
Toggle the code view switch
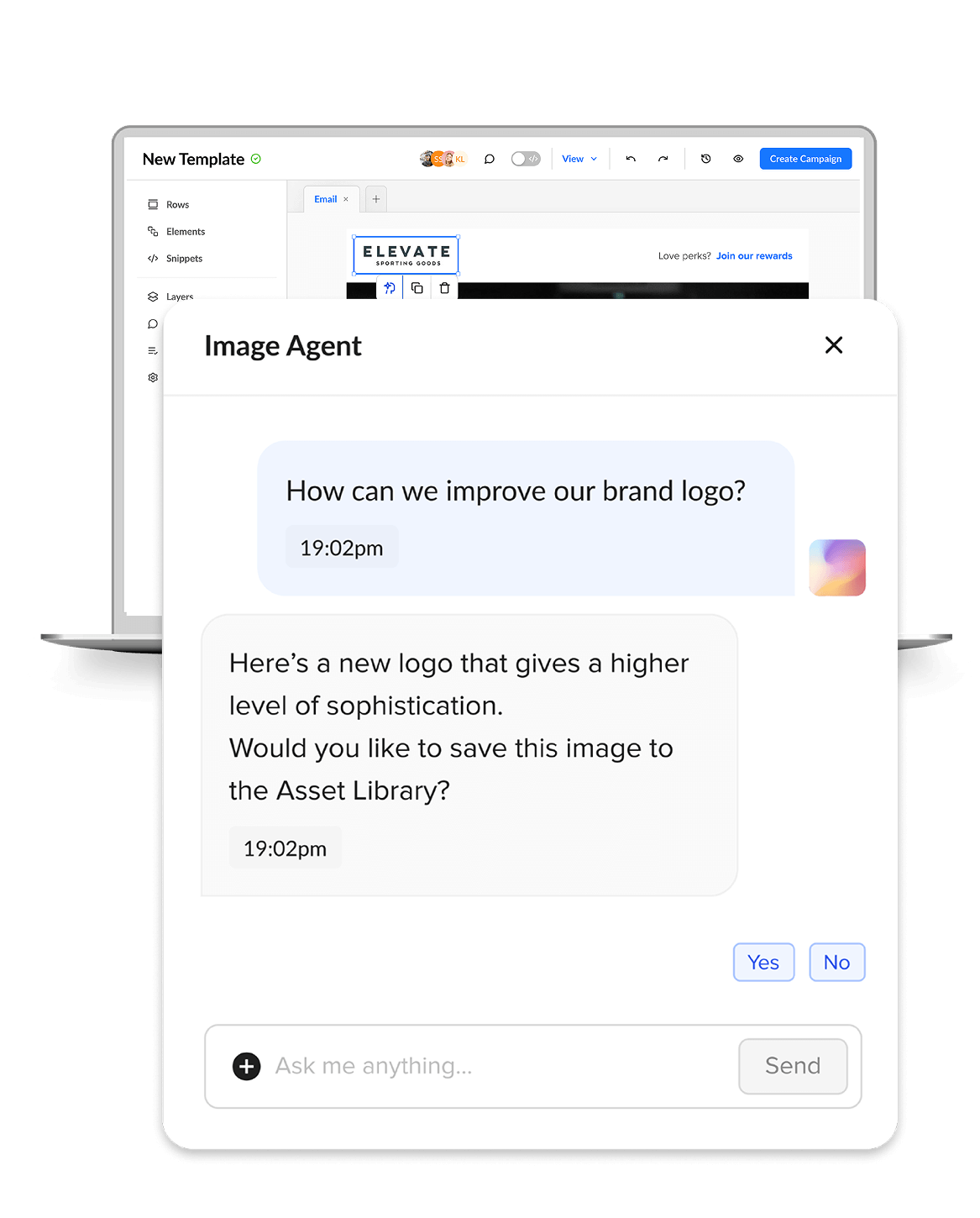point(526,158)
